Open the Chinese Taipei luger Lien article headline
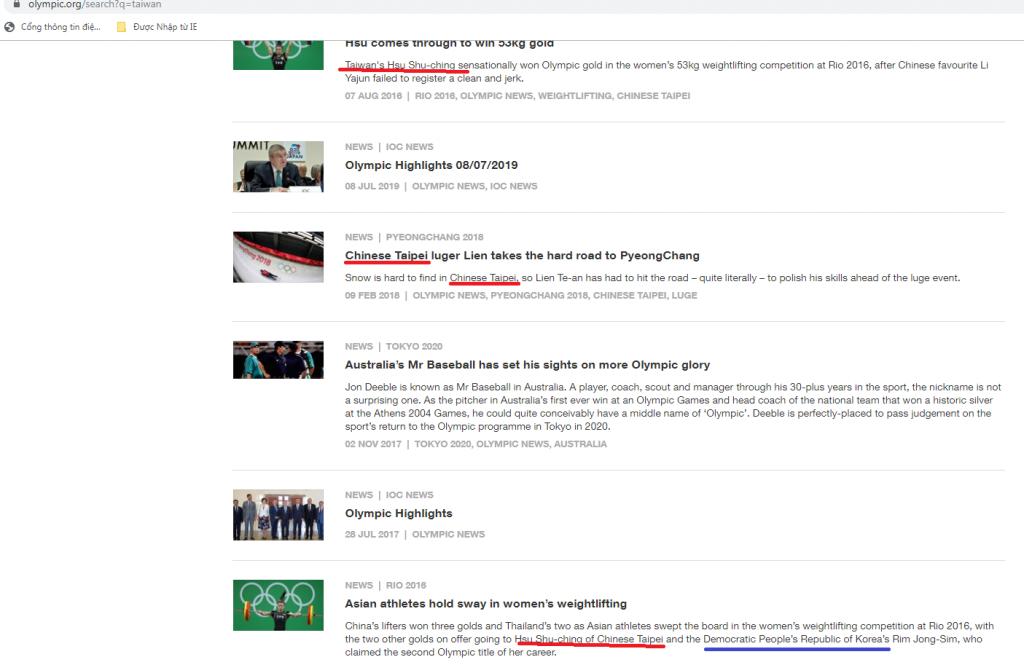This screenshot has height=665, width=1024. click(522, 255)
